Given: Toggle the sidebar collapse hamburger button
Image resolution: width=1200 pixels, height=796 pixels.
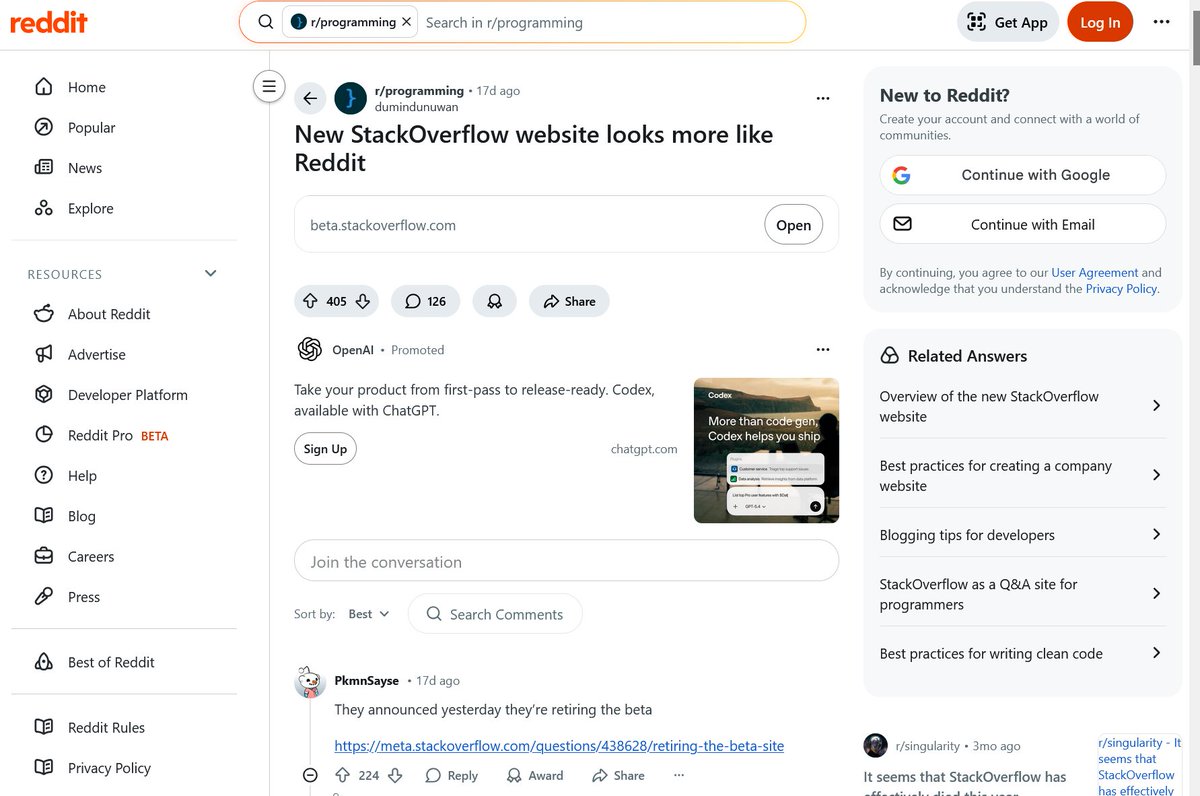Looking at the screenshot, I should [x=269, y=86].
